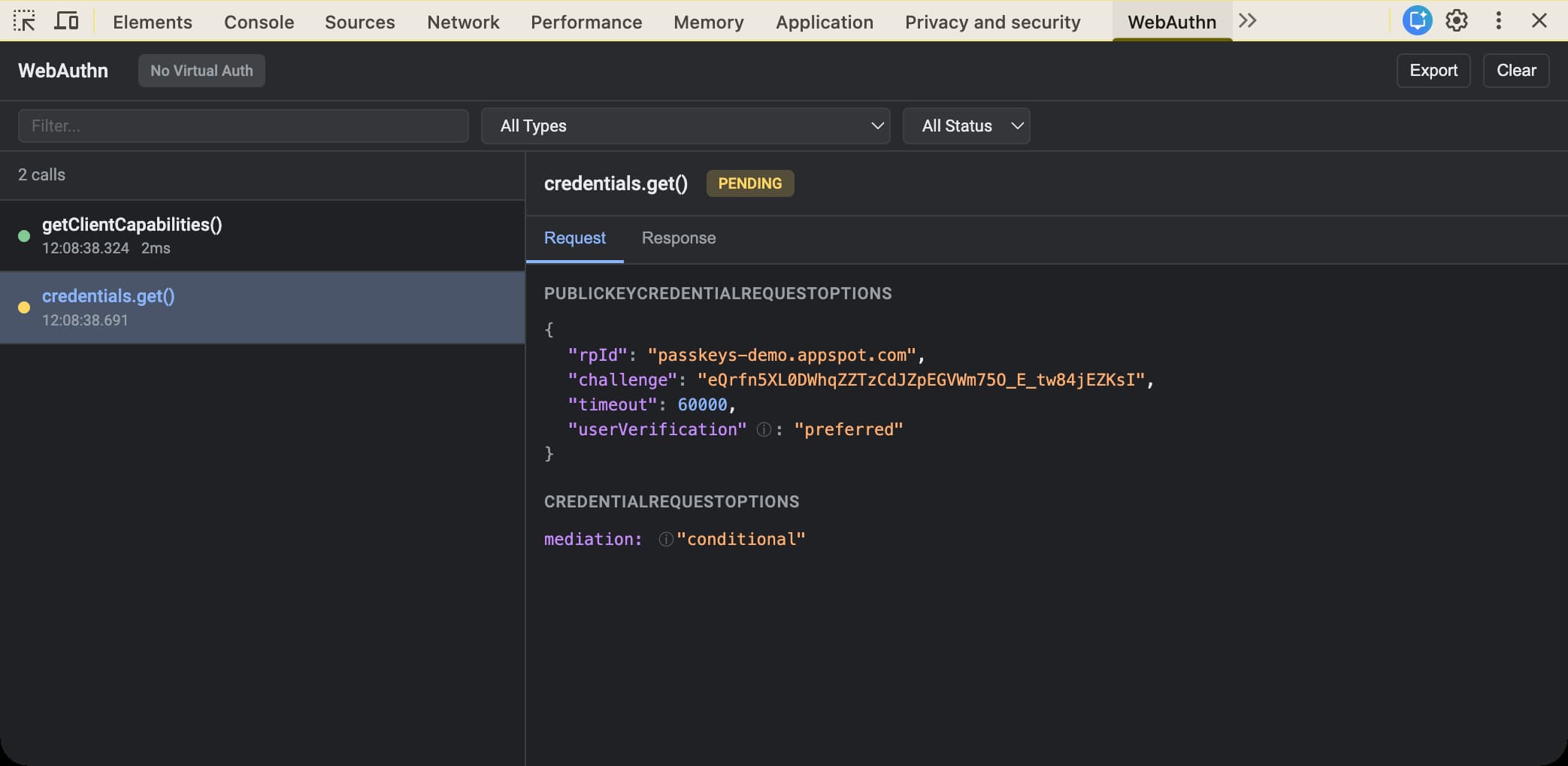Show more tabs with double chevron
The height and width of the screenshot is (766, 1568).
[1248, 21]
